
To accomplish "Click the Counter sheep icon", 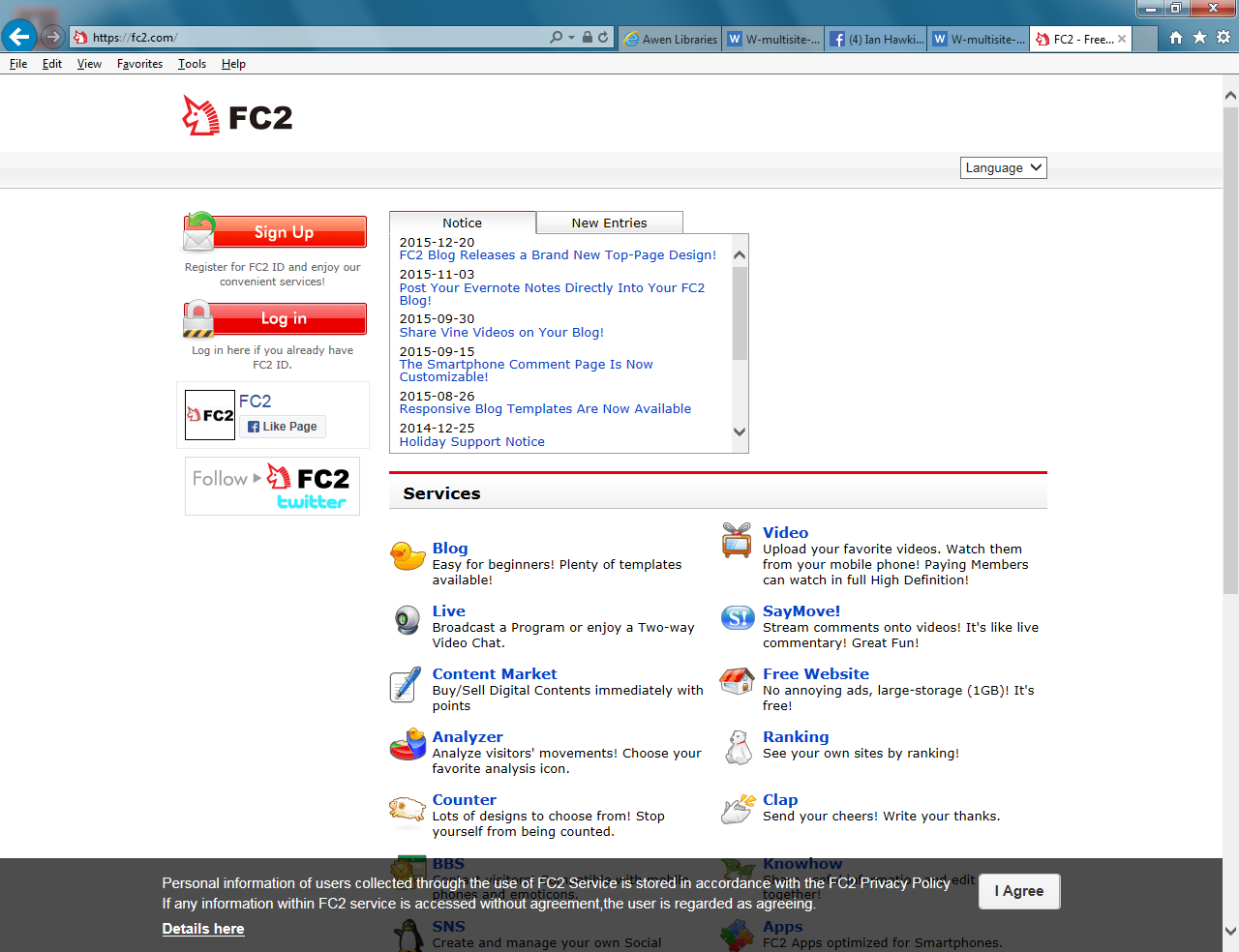I will click(407, 808).
